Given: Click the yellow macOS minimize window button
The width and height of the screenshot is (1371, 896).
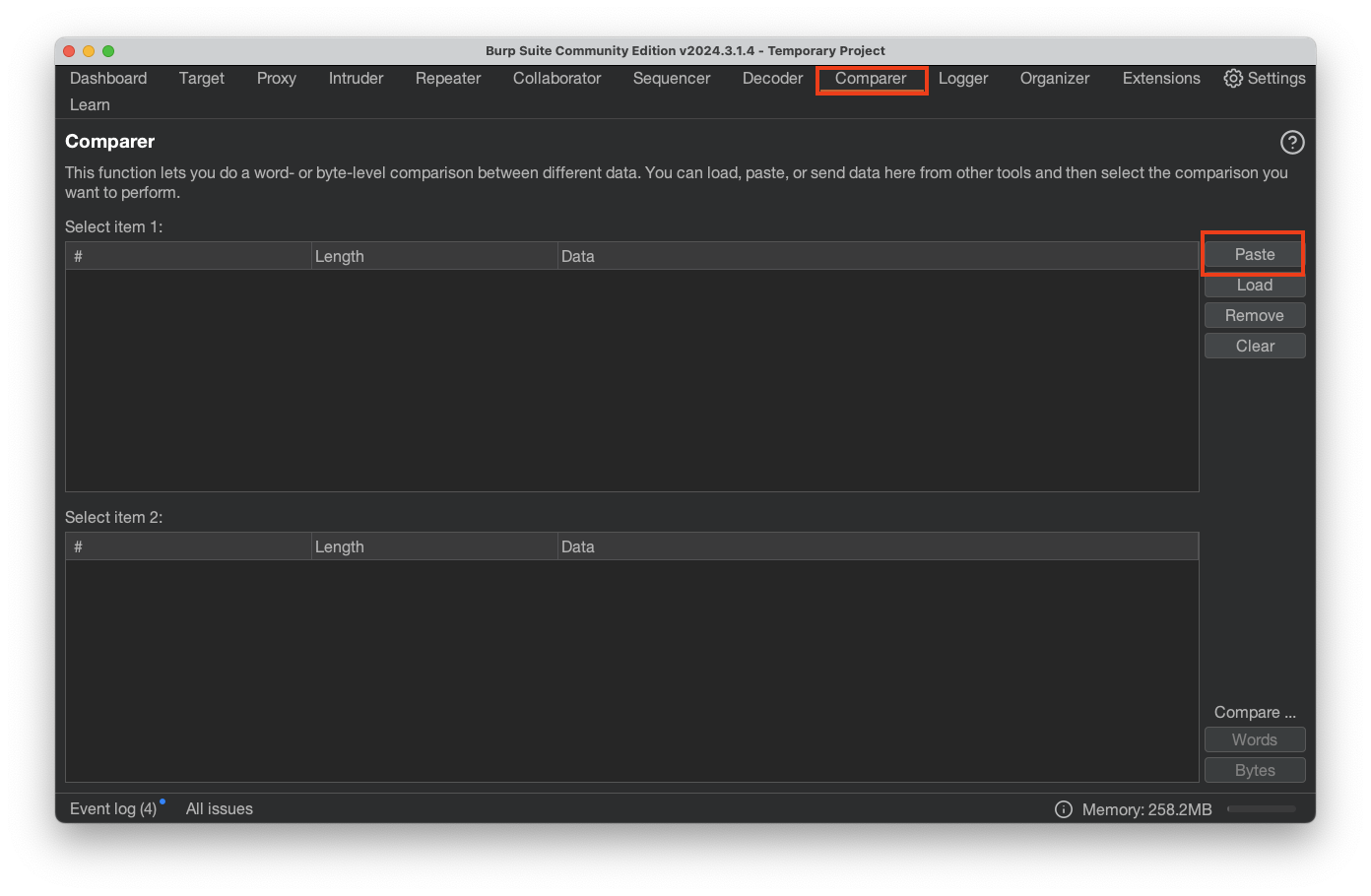Looking at the screenshot, I should click(x=89, y=51).
